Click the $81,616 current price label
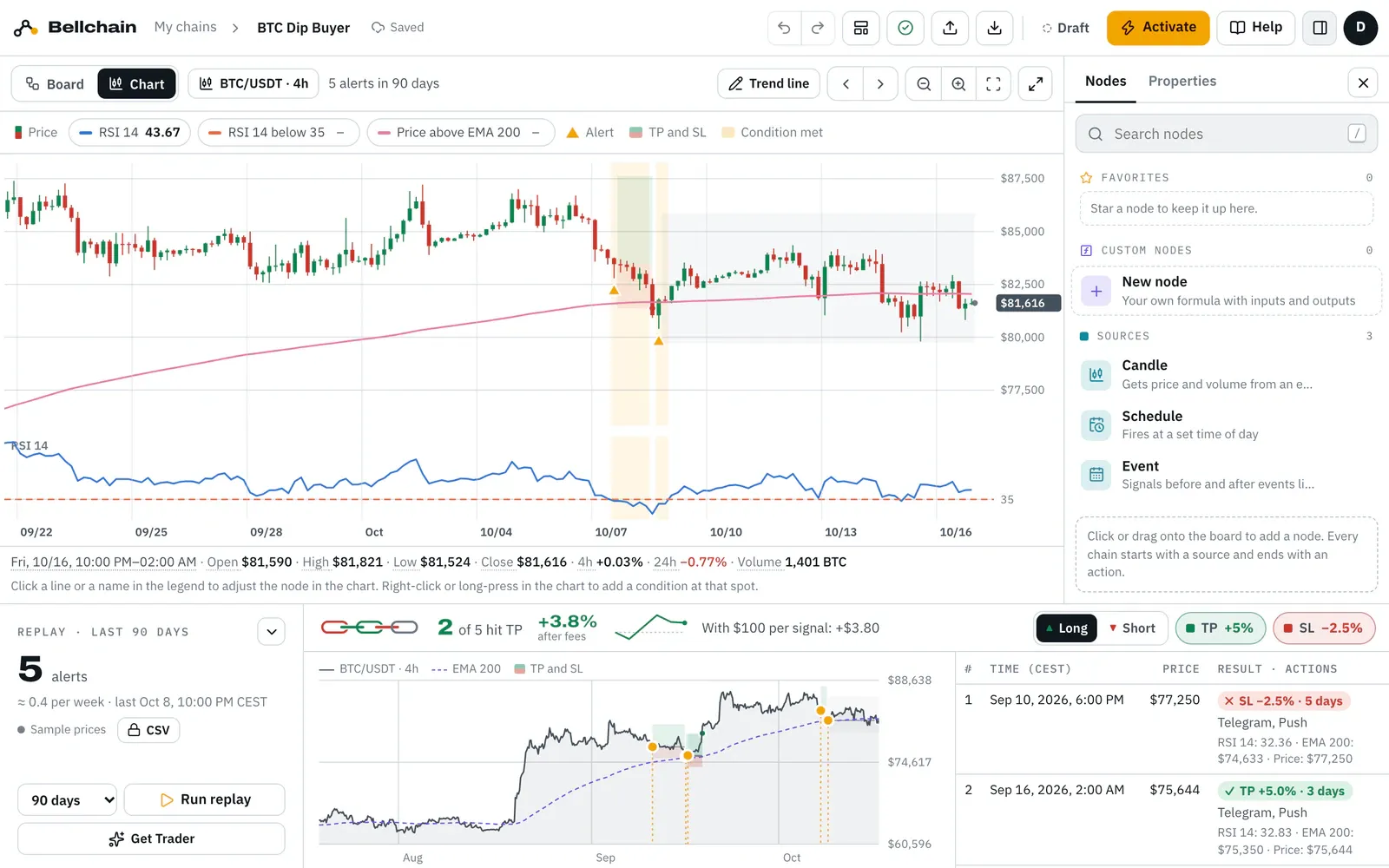The width and height of the screenshot is (1389, 868). tap(1028, 303)
